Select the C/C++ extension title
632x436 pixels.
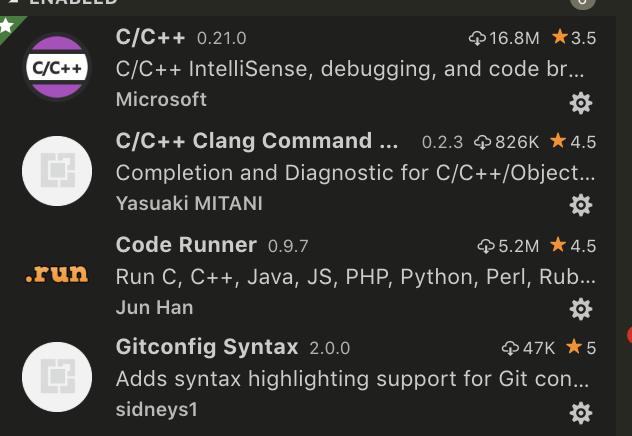152,38
